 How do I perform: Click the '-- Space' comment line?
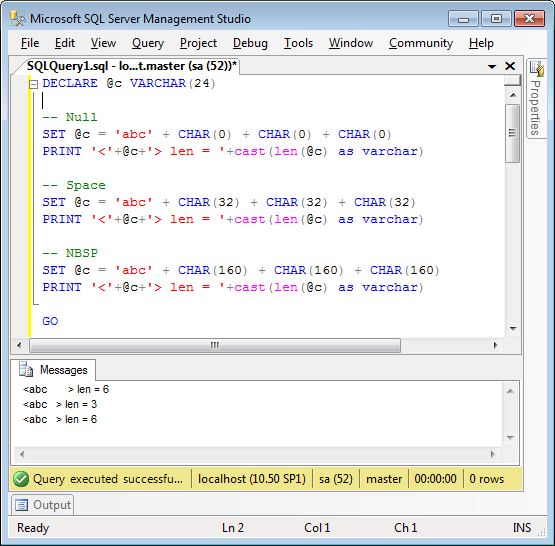tap(74, 185)
